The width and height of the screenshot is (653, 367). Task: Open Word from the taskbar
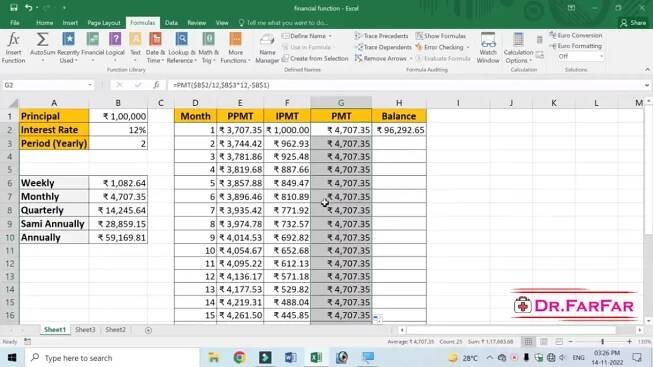coord(290,357)
